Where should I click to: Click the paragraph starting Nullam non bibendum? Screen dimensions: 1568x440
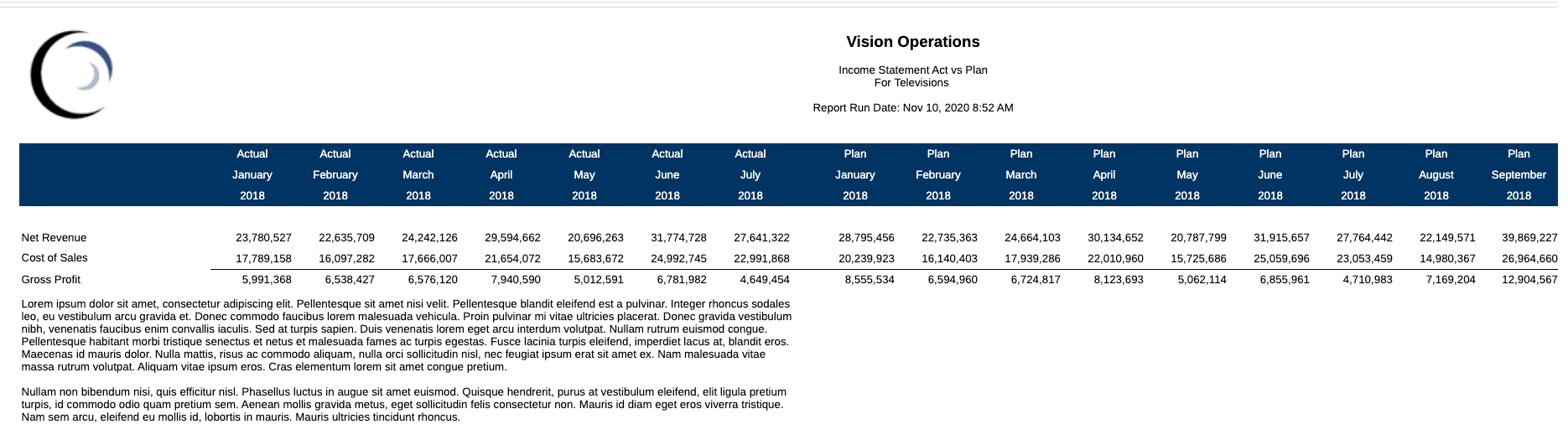(x=403, y=404)
